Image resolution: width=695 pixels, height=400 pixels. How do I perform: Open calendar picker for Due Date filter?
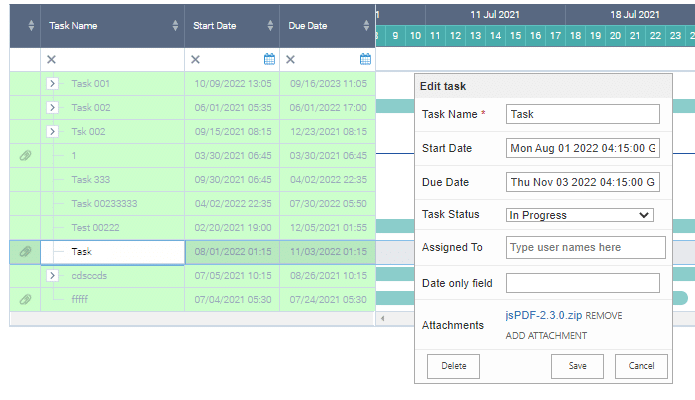click(365, 59)
